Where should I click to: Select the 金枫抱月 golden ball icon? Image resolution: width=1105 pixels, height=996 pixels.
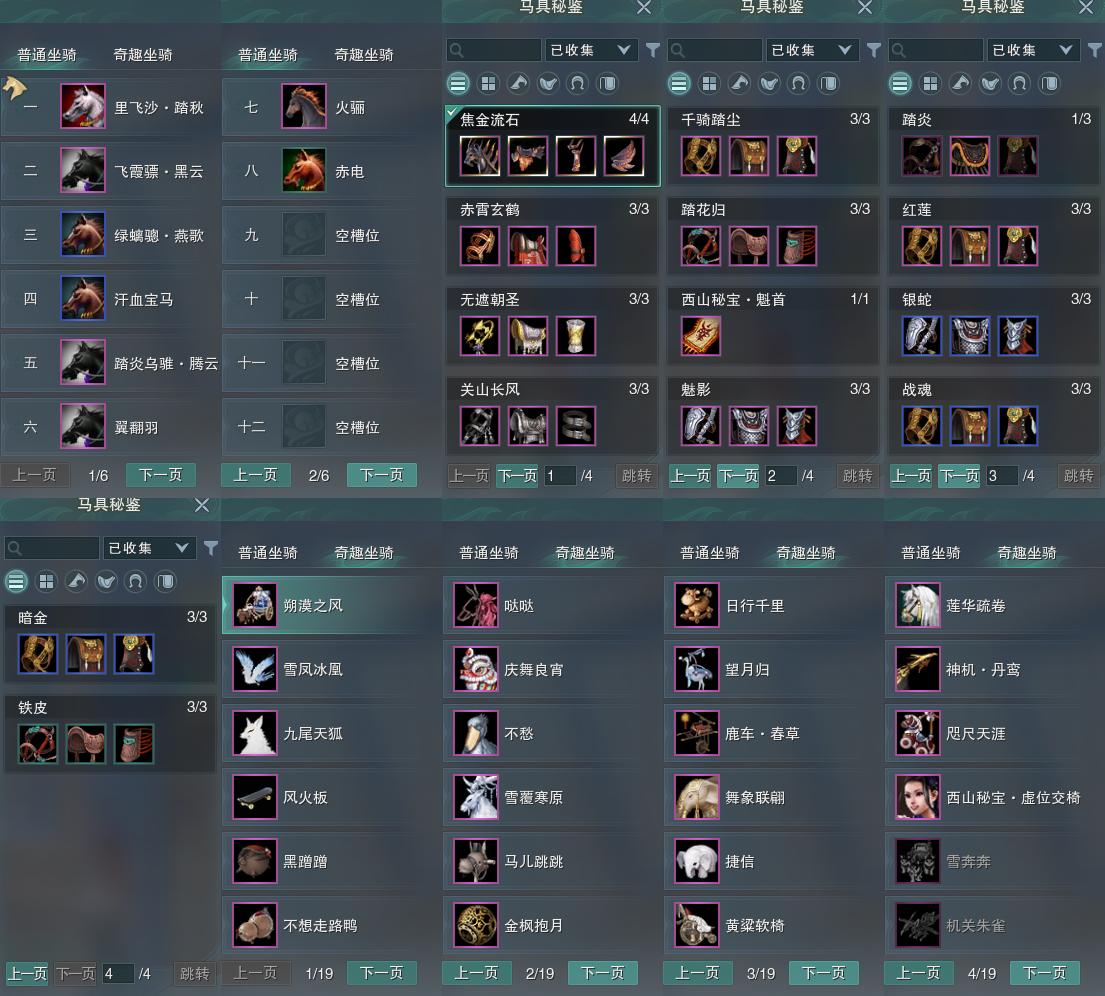coord(476,925)
